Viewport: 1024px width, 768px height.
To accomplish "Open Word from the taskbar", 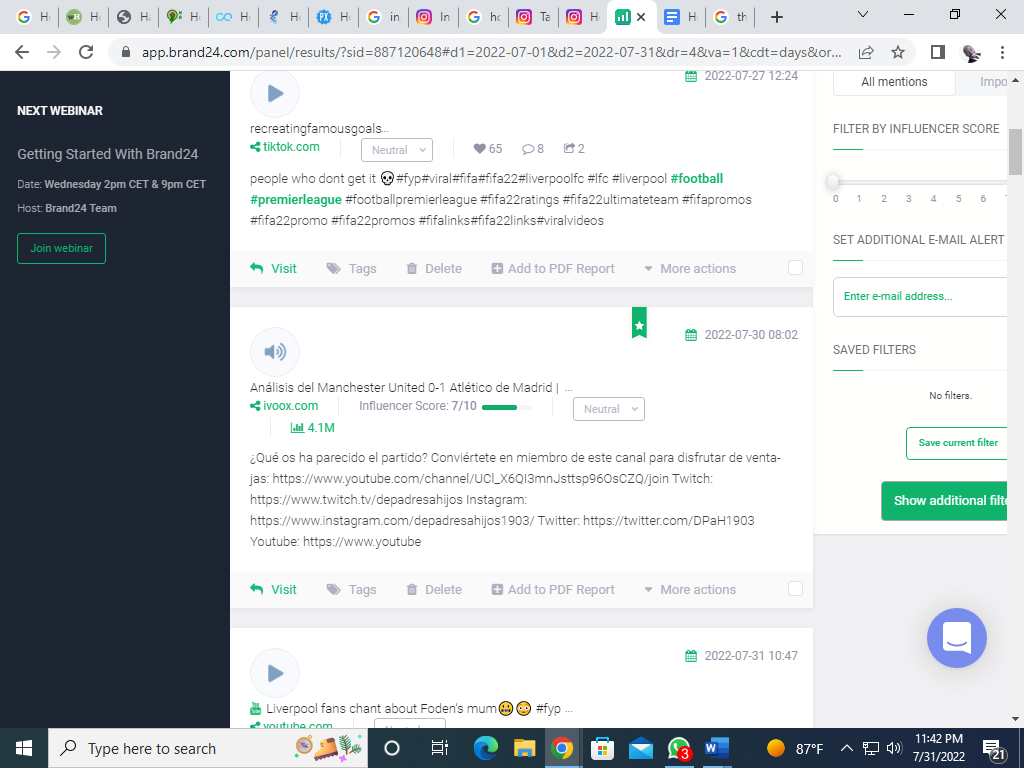I will point(716,748).
